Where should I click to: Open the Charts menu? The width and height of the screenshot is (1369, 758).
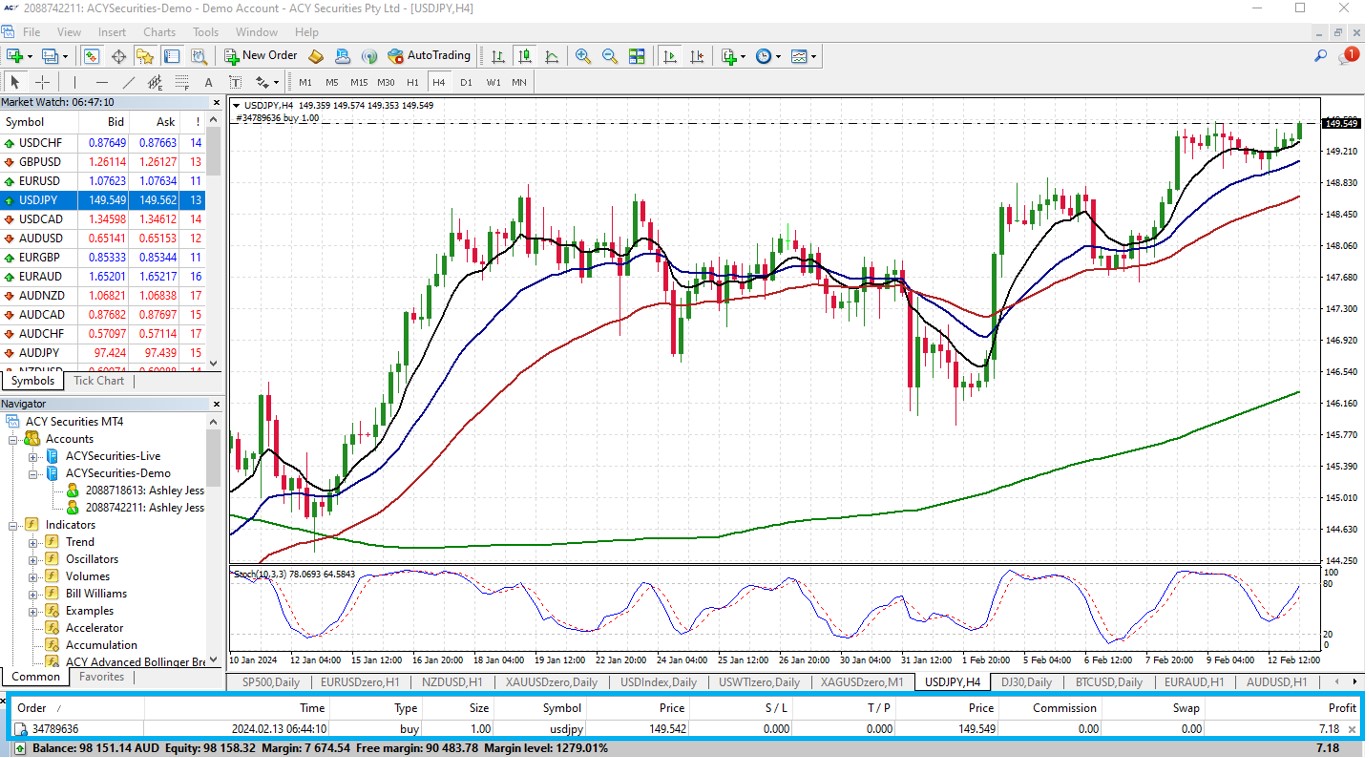coord(159,32)
